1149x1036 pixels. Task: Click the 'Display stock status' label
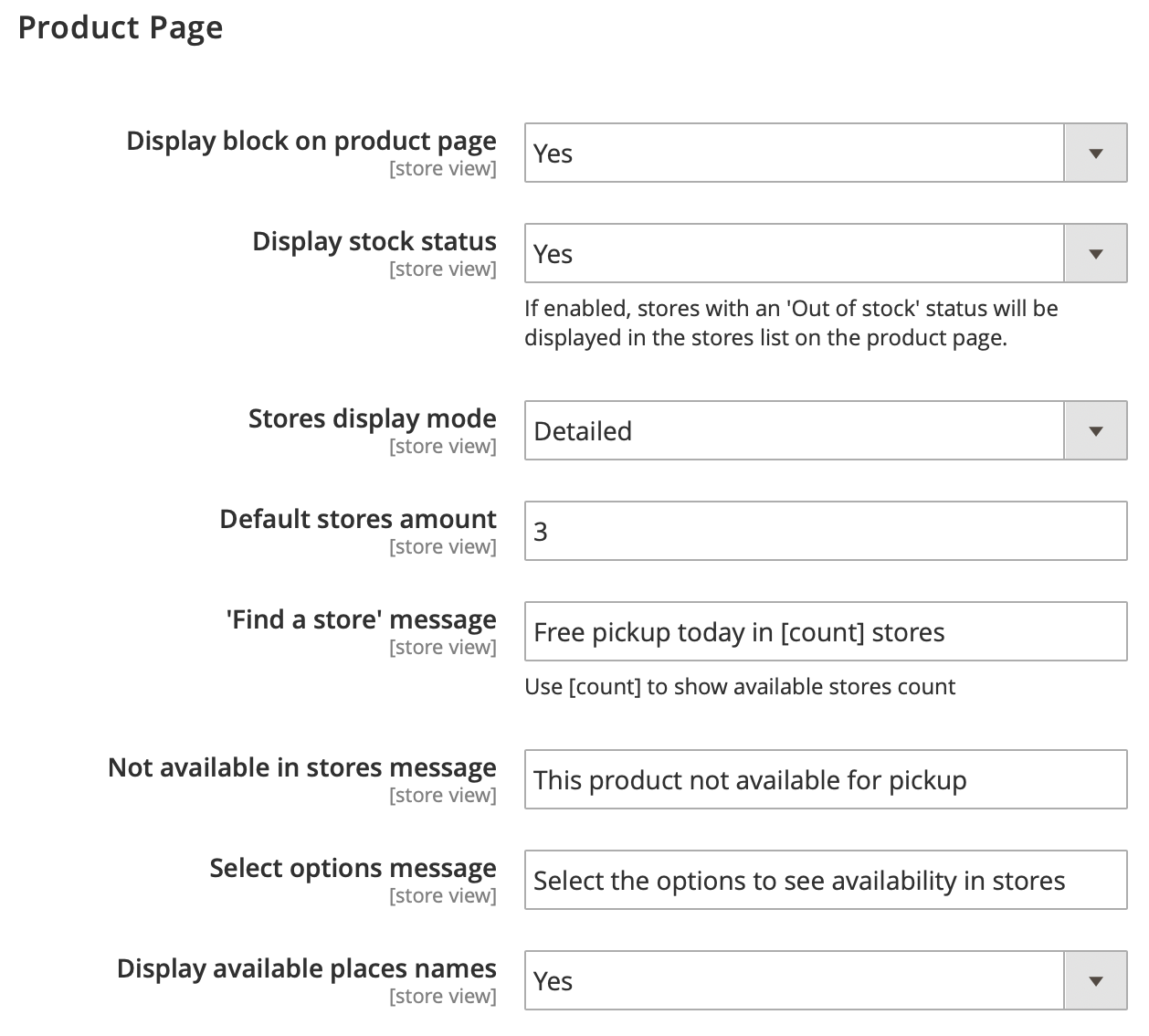374,241
